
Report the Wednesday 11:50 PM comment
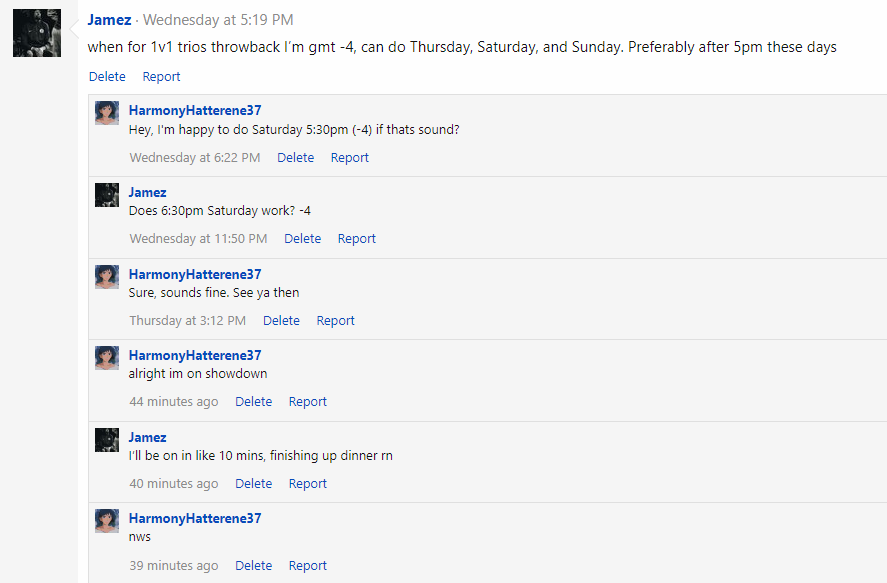tap(357, 239)
